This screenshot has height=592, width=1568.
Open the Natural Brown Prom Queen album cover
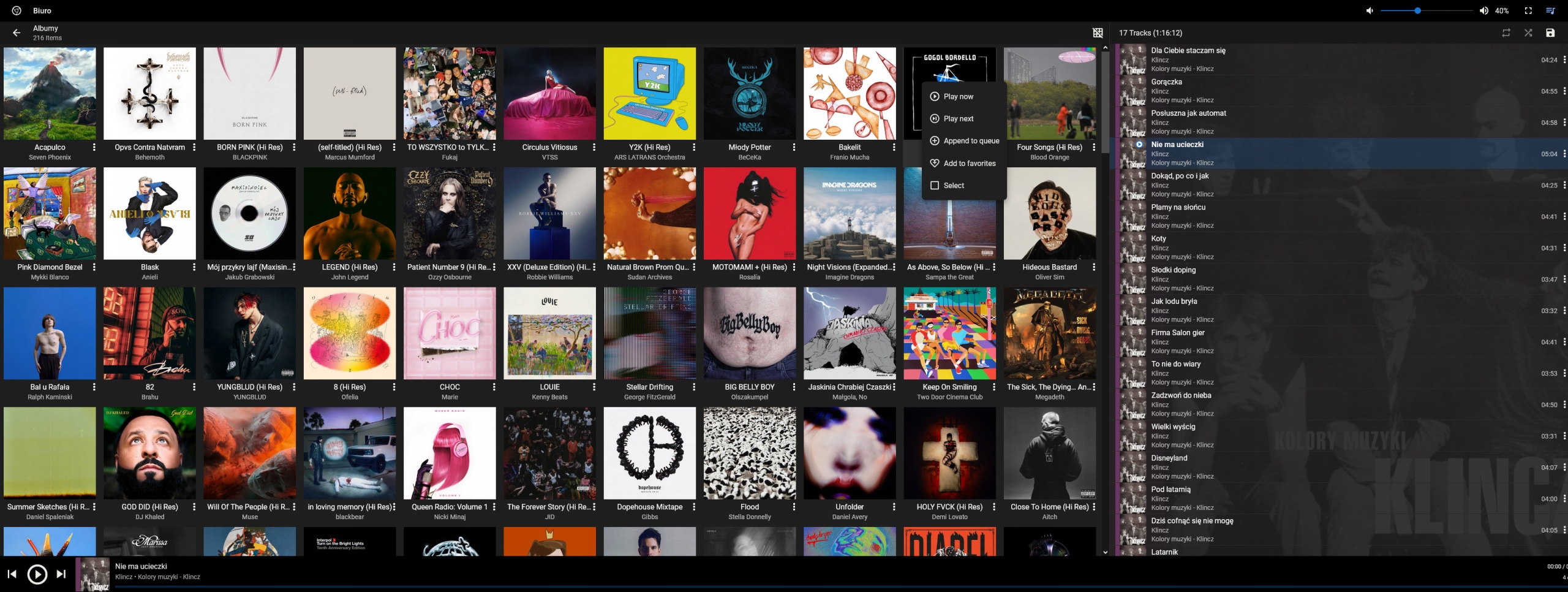point(649,213)
